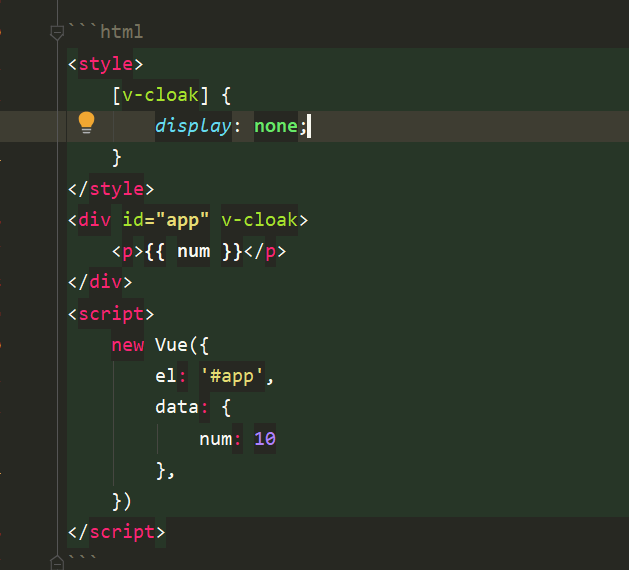This screenshot has height=570, width=629.
Task: Collapse the code fence at ```html
Action: click(57, 32)
